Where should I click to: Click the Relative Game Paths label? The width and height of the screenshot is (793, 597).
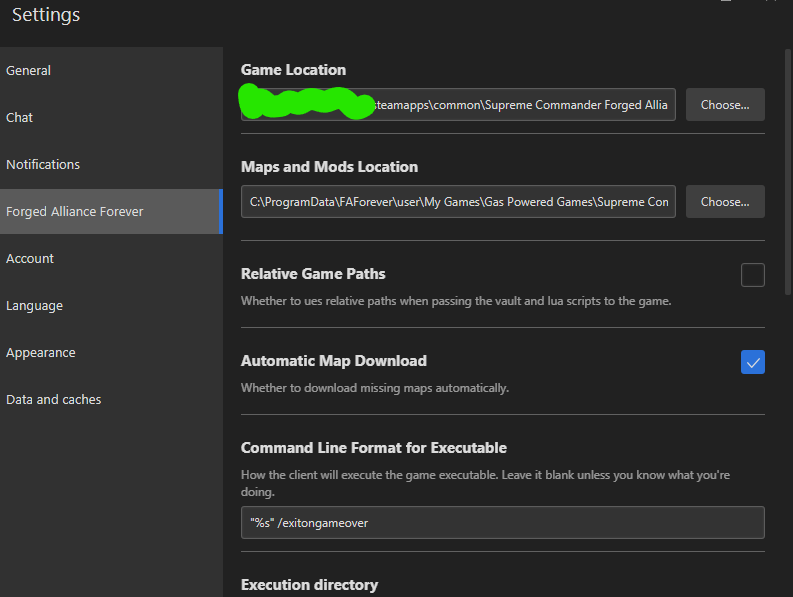(x=313, y=274)
